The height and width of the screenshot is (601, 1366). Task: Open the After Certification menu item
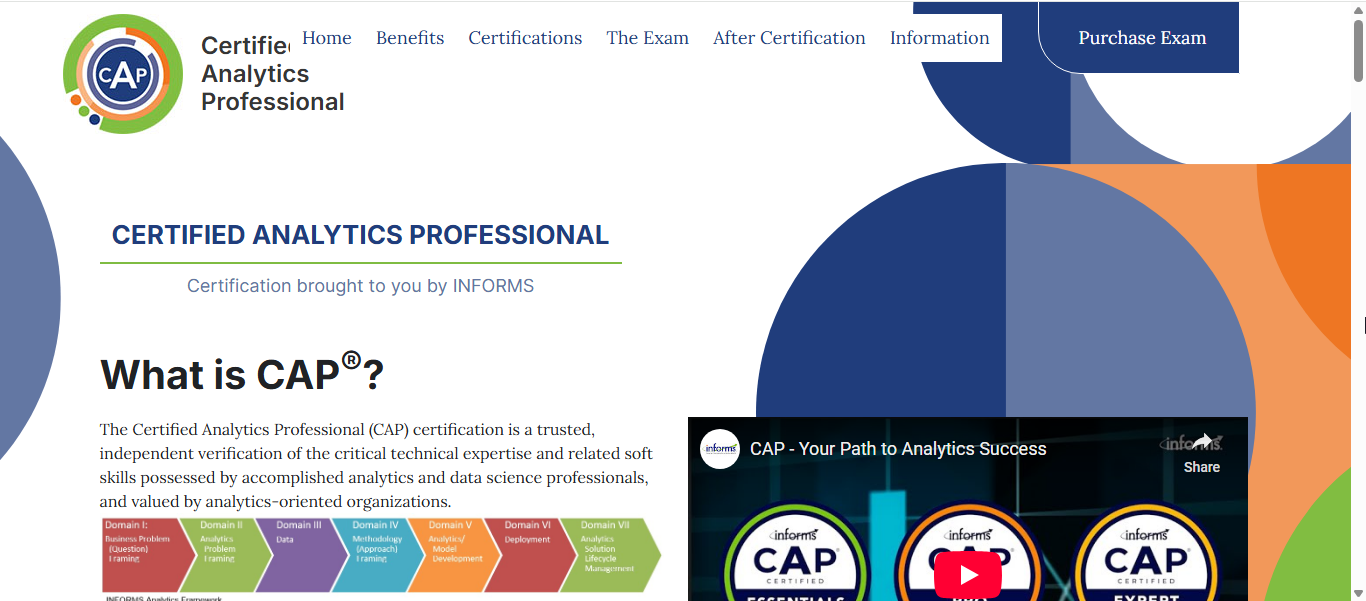click(x=789, y=38)
